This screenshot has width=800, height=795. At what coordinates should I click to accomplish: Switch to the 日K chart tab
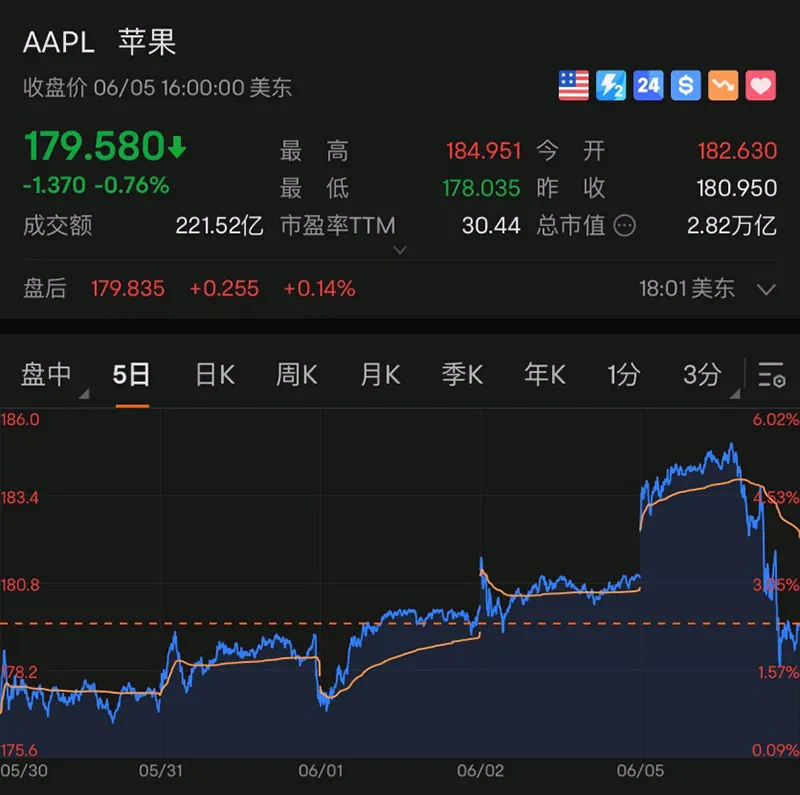[215, 375]
